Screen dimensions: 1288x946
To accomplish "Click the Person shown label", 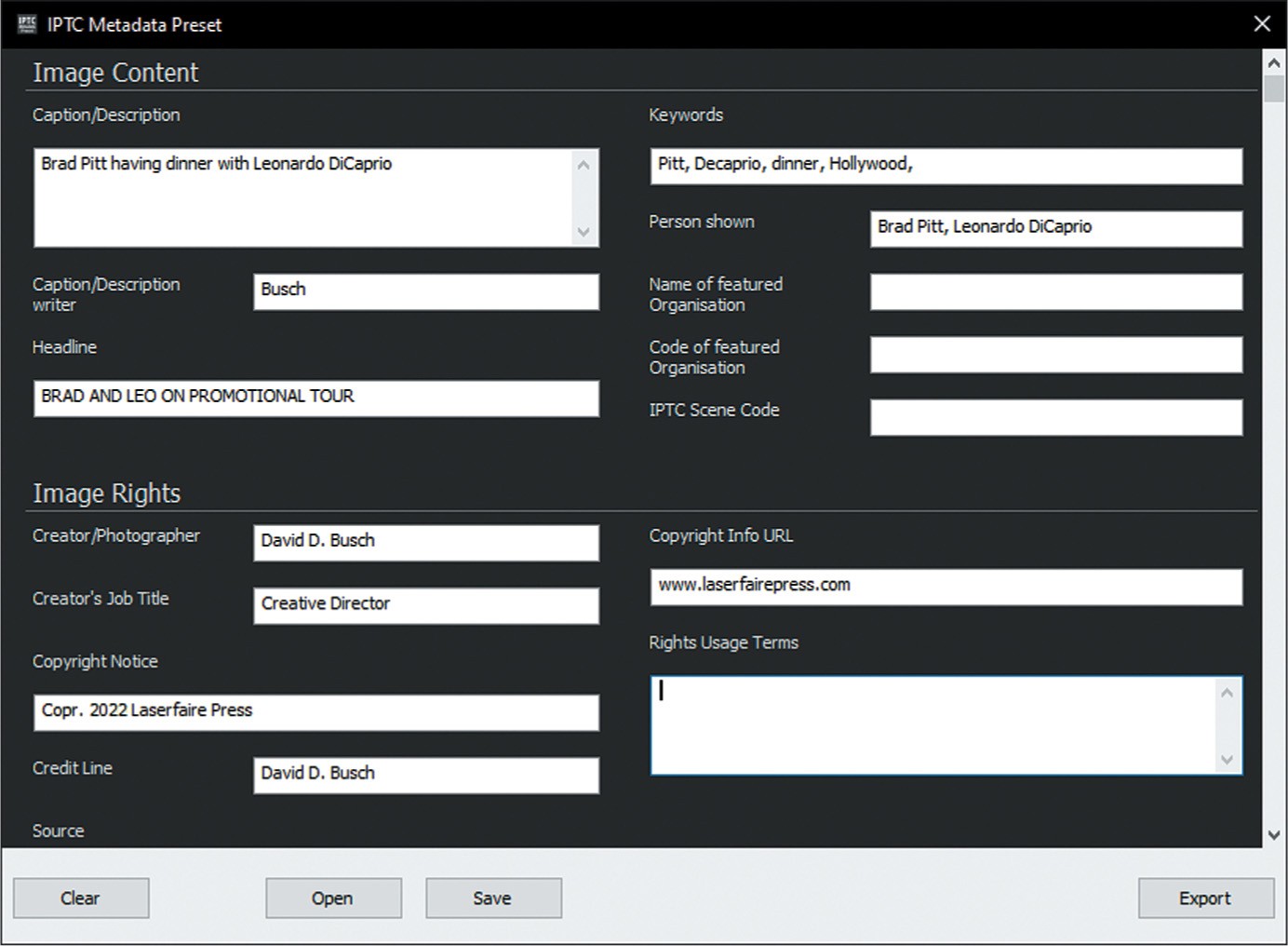I will tap(702, 222).
